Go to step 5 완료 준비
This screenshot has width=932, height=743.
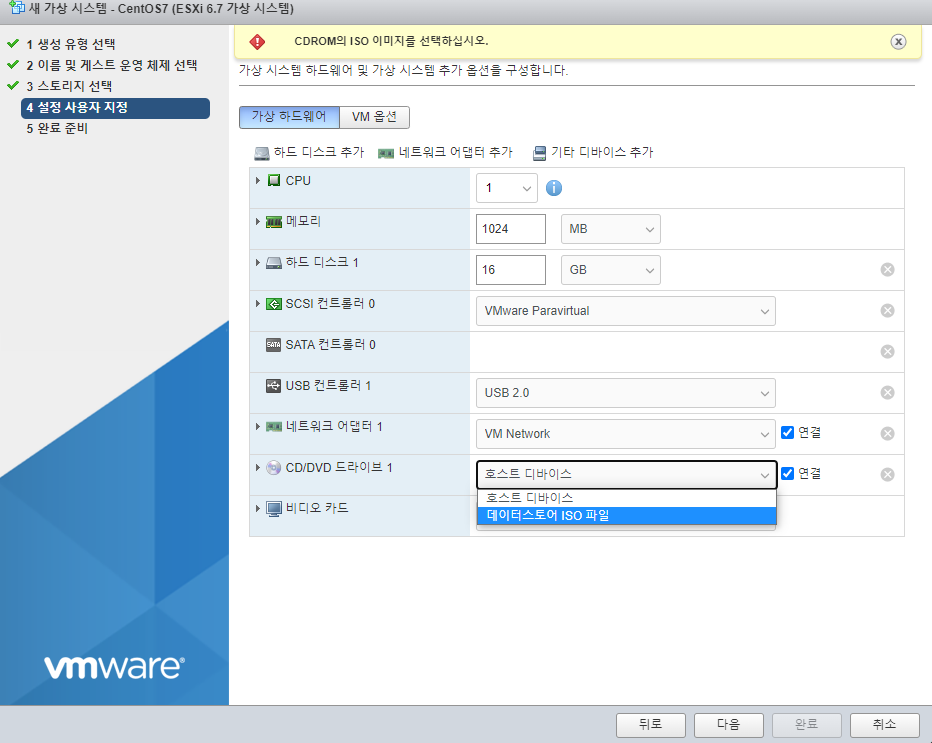pos(57,128)
